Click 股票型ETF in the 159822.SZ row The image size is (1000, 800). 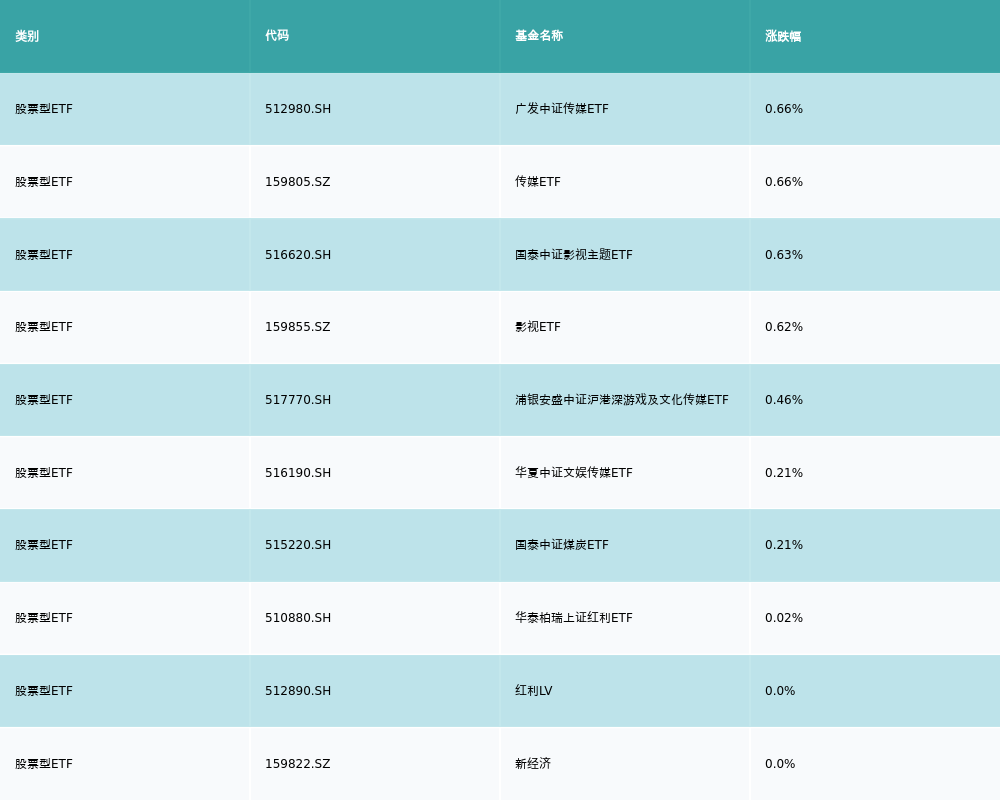click(x=44, y=764)
